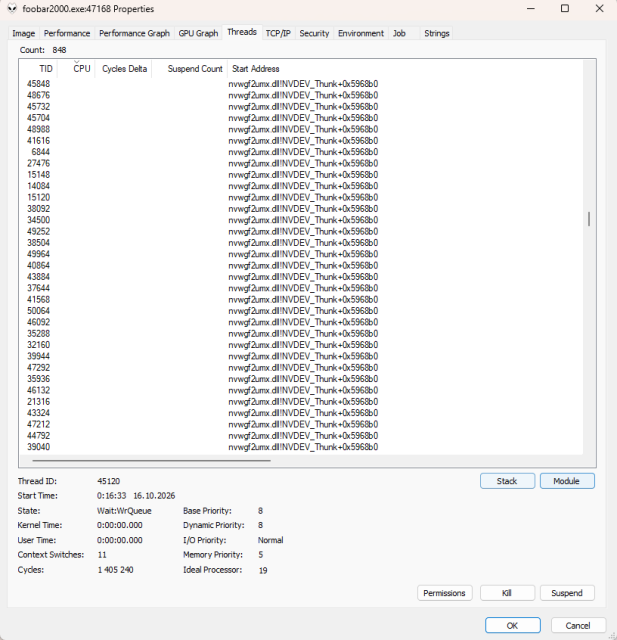Select thread row with TID 45704
This screenshot has height=640, width=617.
[x=301, y=118]
